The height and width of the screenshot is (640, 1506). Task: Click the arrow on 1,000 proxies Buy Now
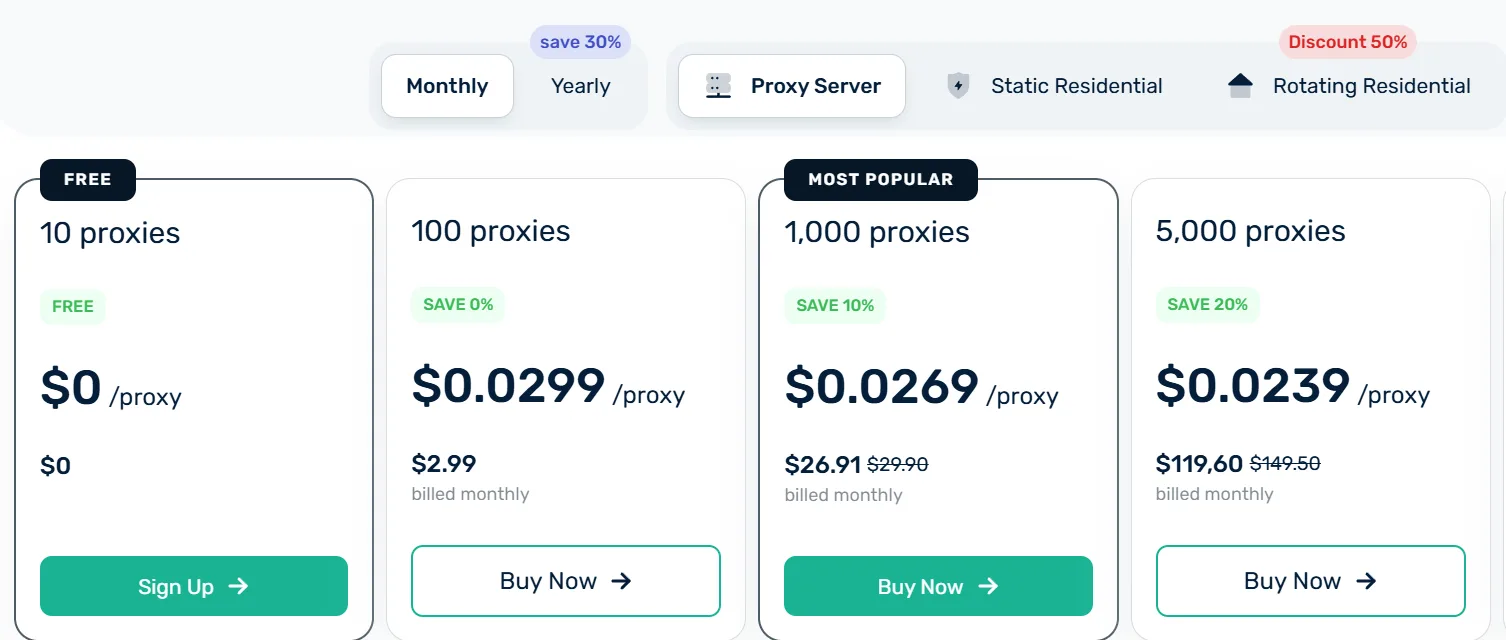pyautogui.click(x=988, y=586)
